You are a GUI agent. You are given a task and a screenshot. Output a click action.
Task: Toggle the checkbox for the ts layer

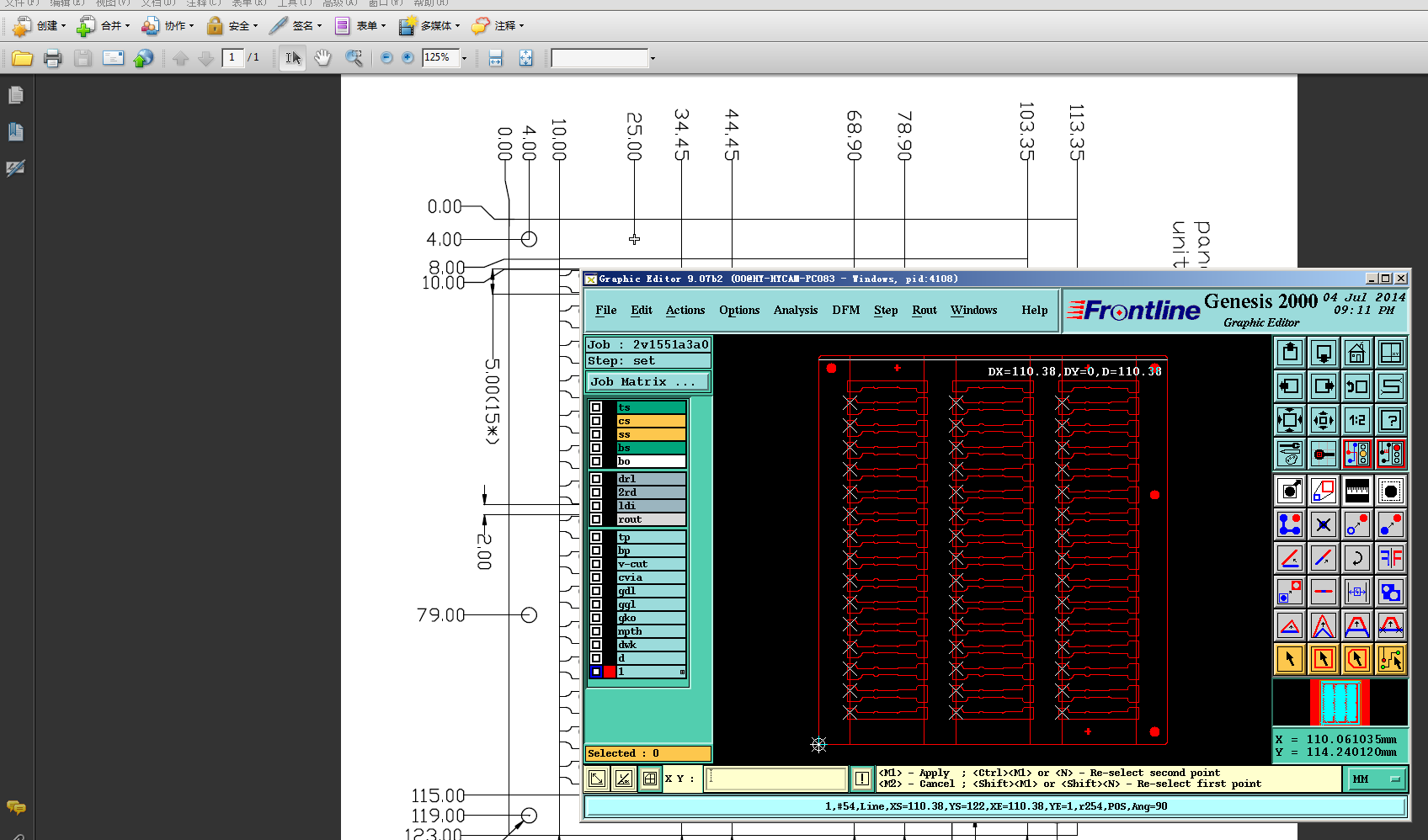click(596, 407)
